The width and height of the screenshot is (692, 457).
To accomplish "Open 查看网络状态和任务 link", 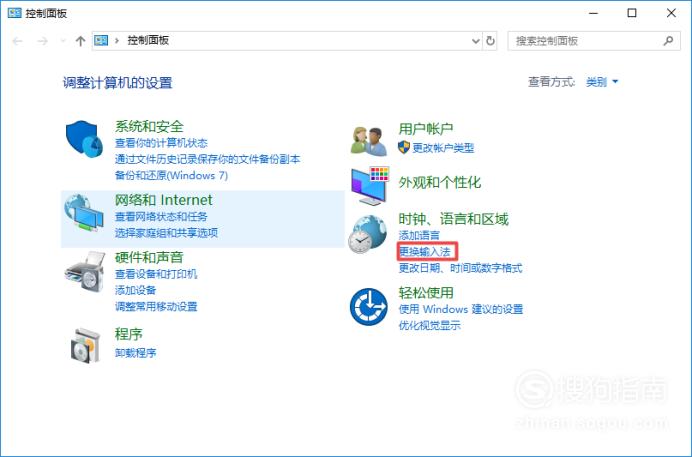I will pyautogui.click(x=161, y=217).
